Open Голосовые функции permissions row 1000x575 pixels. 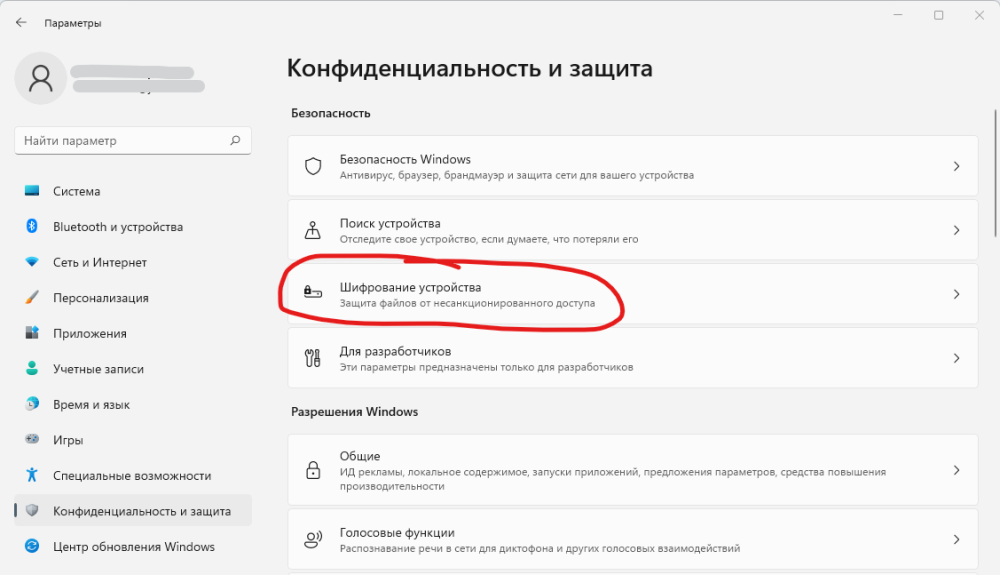coord(633,539)
